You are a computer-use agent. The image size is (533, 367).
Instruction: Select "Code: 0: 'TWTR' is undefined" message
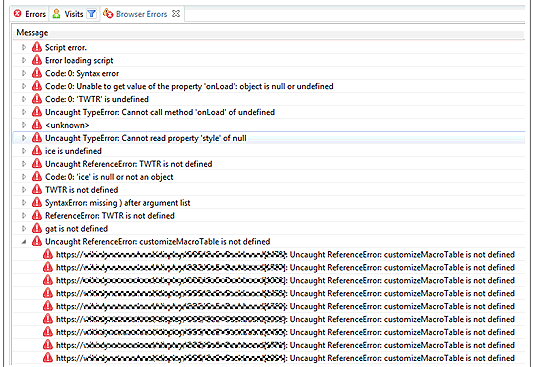(x=97, y=99)
